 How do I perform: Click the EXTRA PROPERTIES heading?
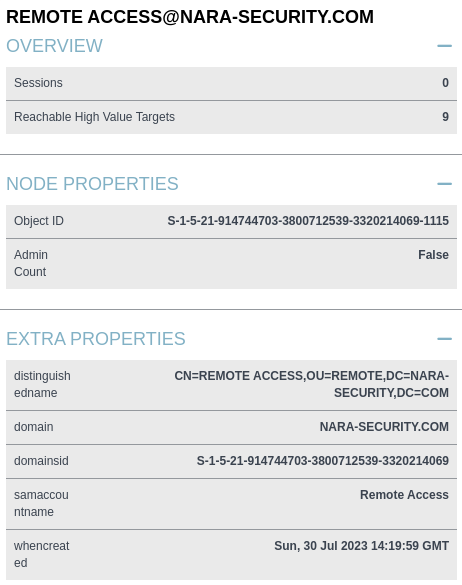(96, 339)
